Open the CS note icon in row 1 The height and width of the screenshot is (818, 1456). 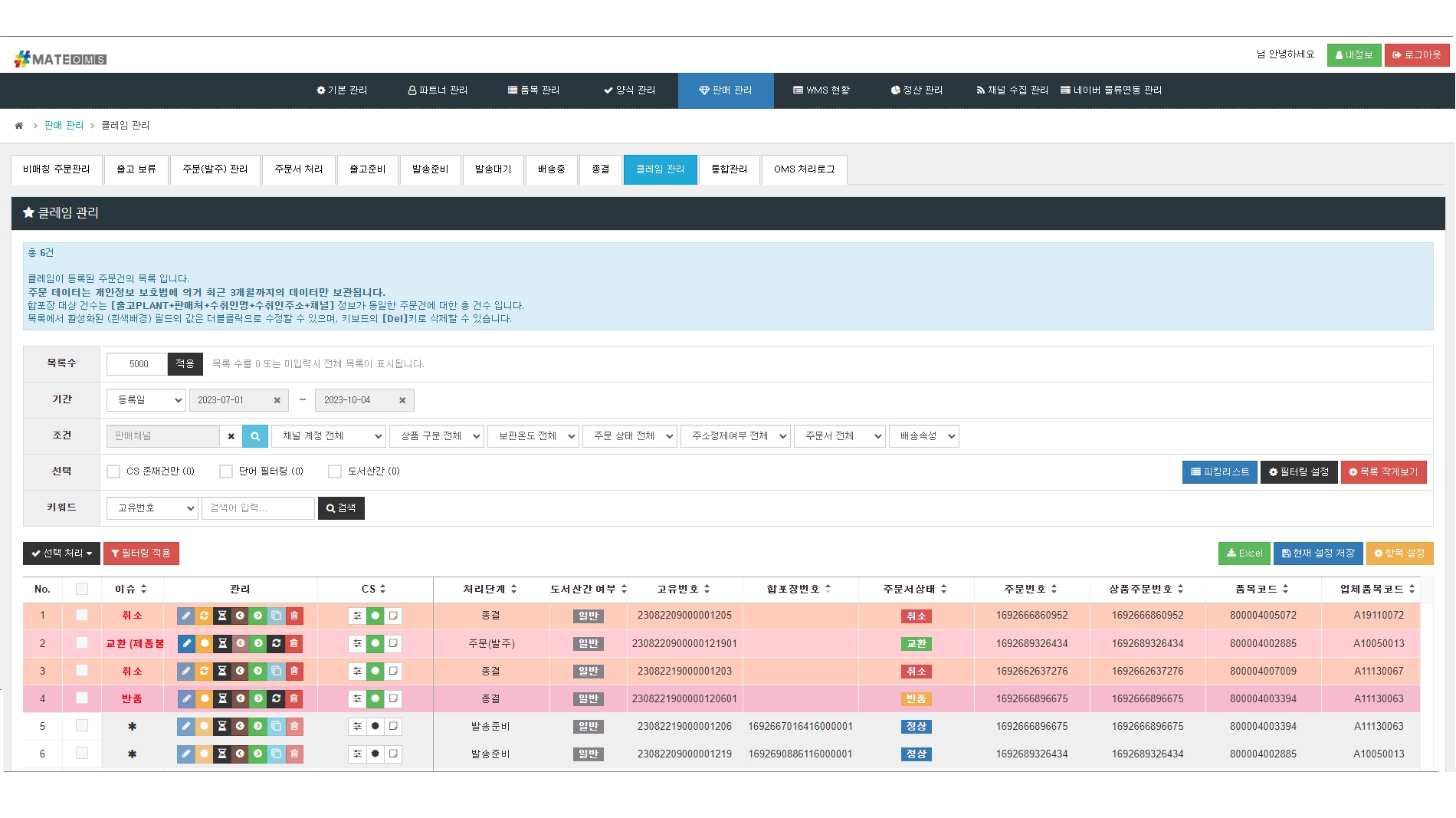click(x=393, y=616)
